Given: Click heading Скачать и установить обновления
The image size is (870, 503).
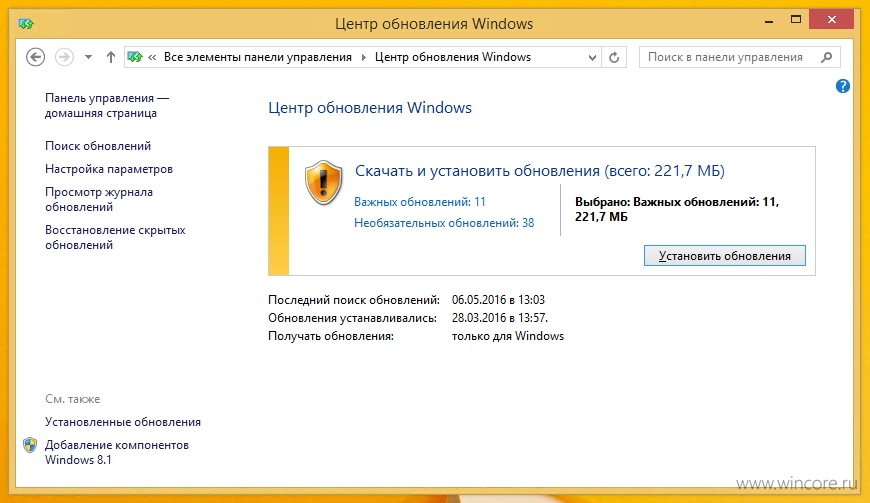Looking at the screenshot, I should 540,171.
